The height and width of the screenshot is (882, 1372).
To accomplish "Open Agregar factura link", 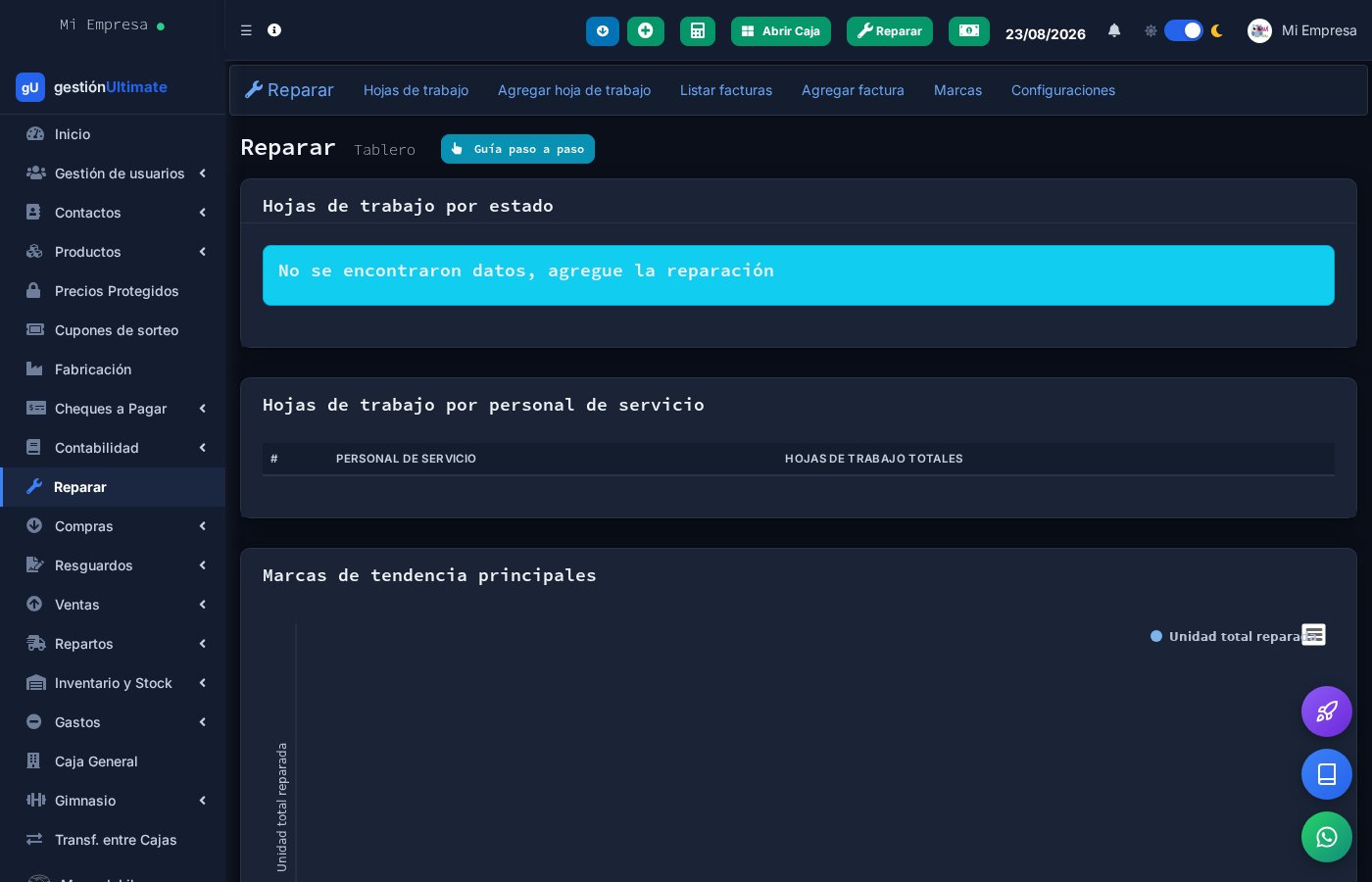I will (x=853, y=90).
